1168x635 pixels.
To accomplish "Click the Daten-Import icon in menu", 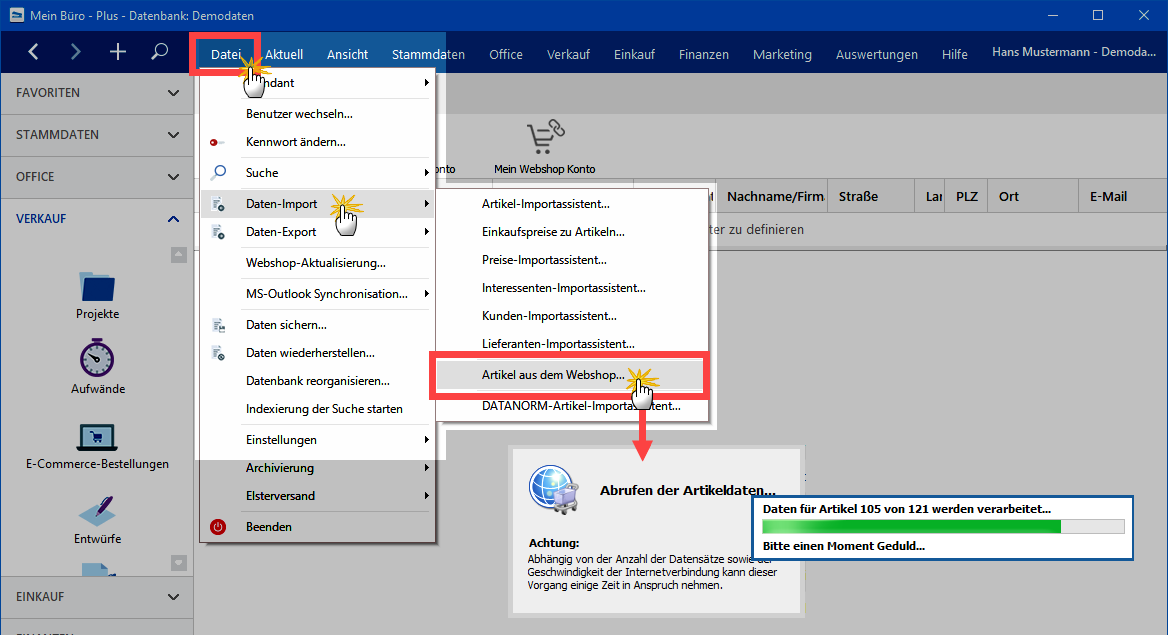I will [218, 204].
